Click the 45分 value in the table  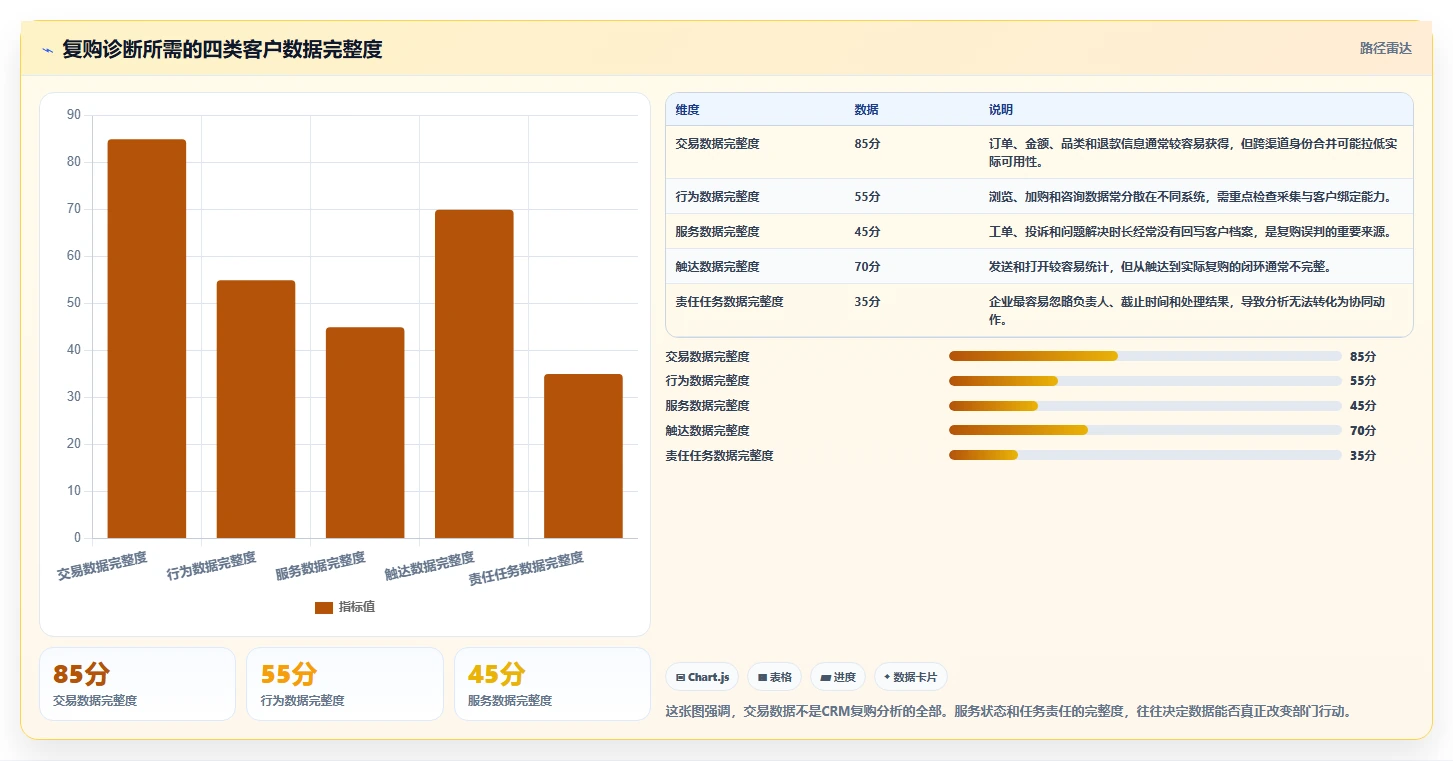[868, 232]
